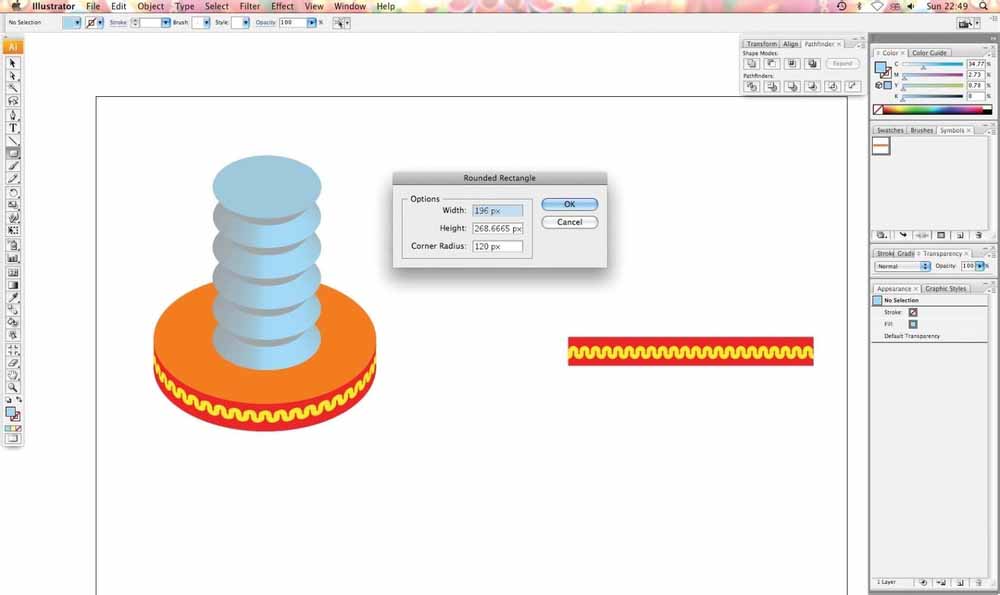
Task: Select the Line Segment tool
Action: [x=12, y=140]
